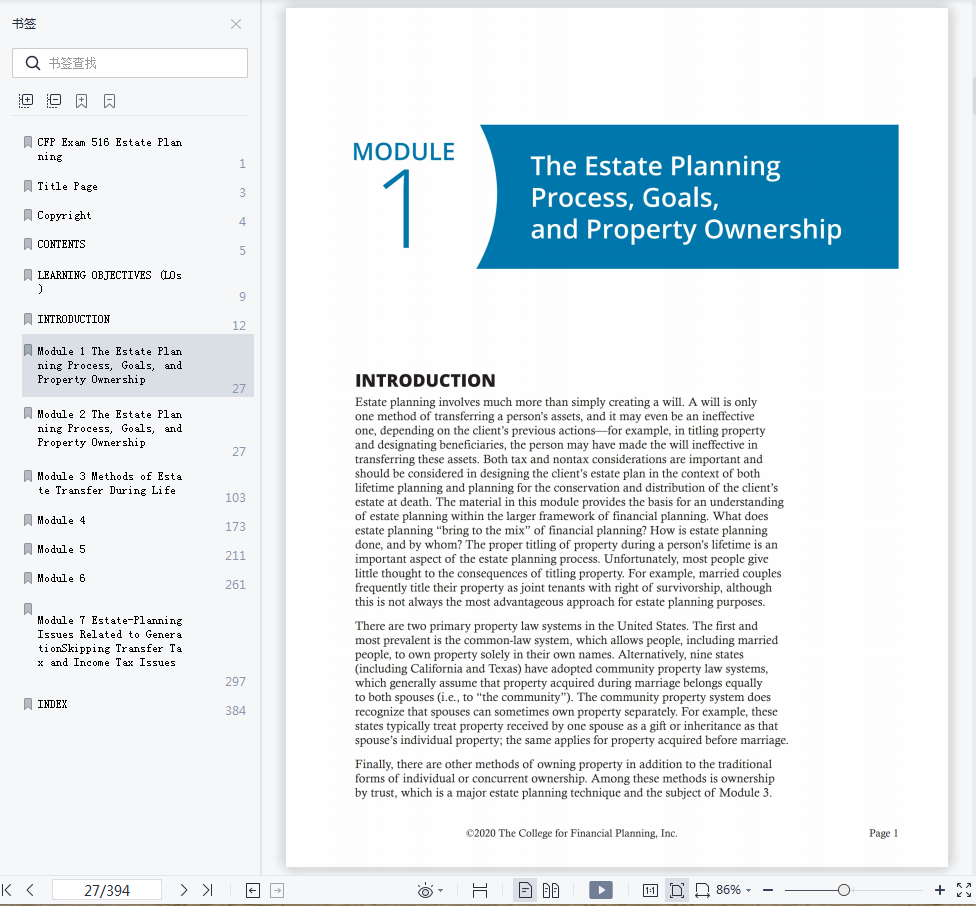Switch to single page view
The image size is (976, 906).
tap(525, 890)
